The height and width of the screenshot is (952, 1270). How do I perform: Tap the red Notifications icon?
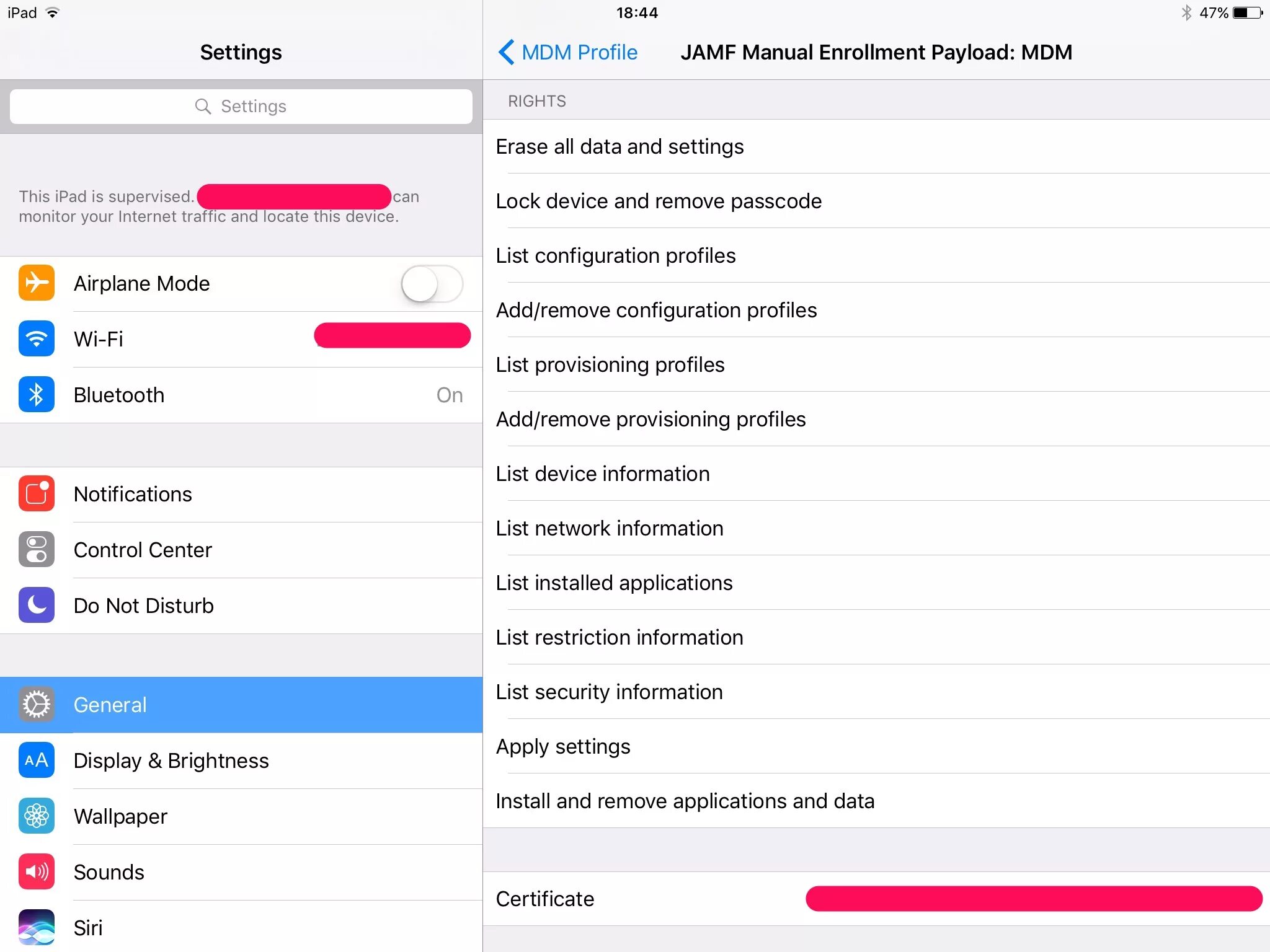(x=37, y=494)
